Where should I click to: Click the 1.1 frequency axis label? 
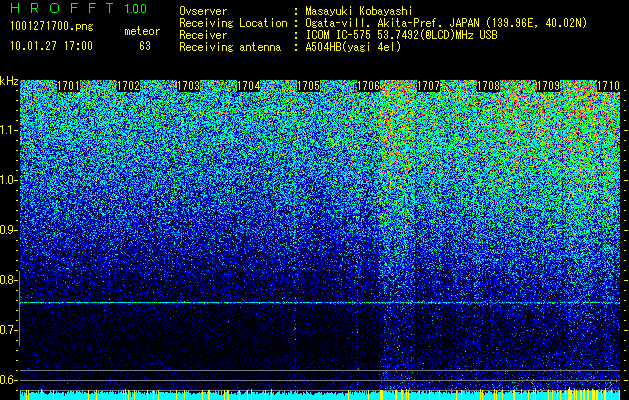pyautogui.click(x=8, y=130)
